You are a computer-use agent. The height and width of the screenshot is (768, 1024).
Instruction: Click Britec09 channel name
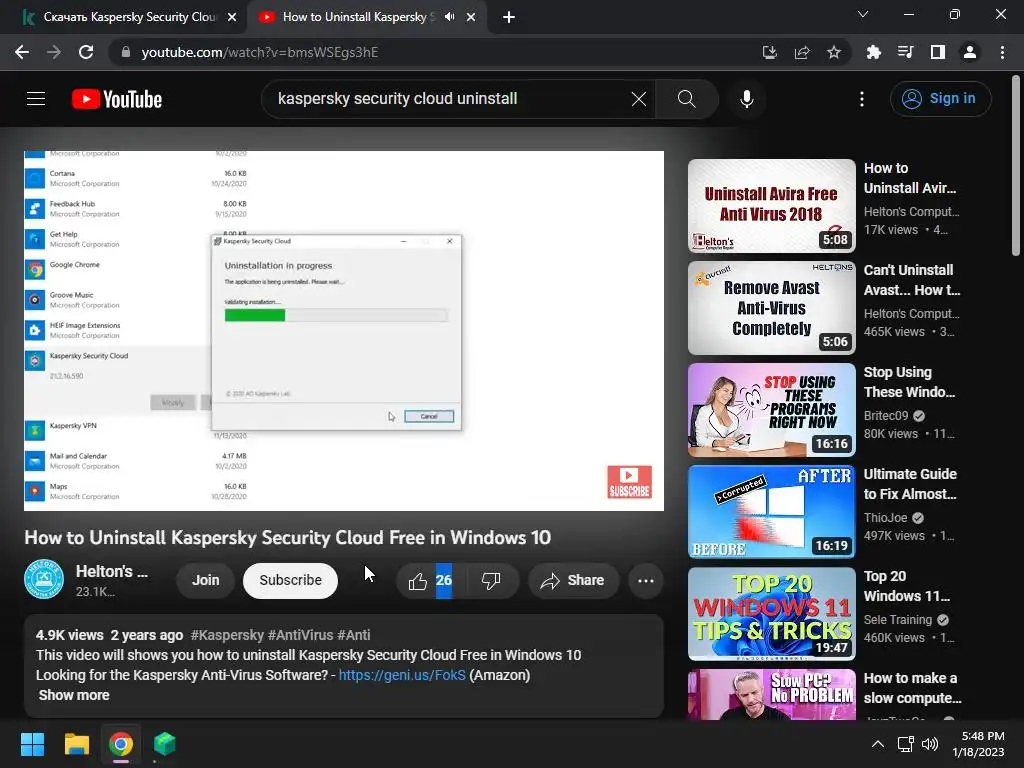coord(886,415)
